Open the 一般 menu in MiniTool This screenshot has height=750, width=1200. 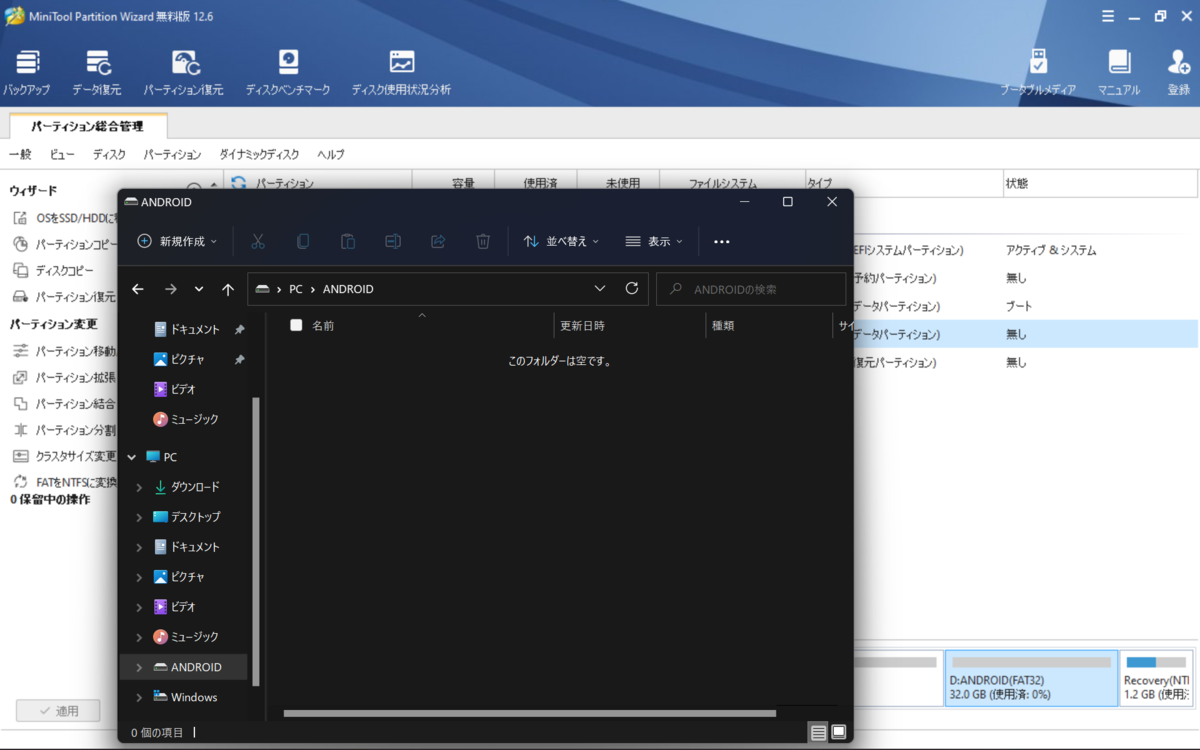(x=20, y=154)
